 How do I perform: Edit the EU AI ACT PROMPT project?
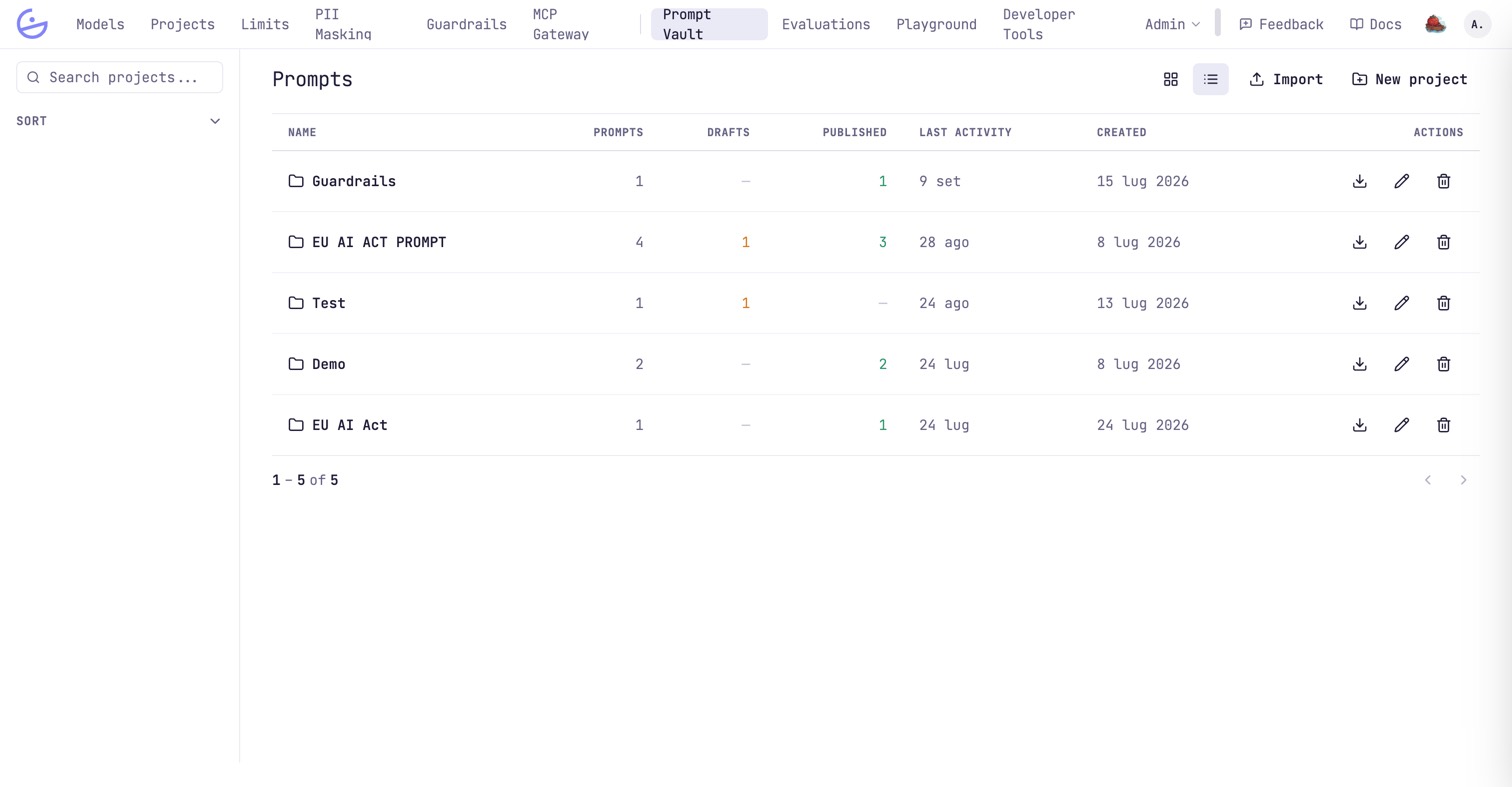(x=1401, y=242)
